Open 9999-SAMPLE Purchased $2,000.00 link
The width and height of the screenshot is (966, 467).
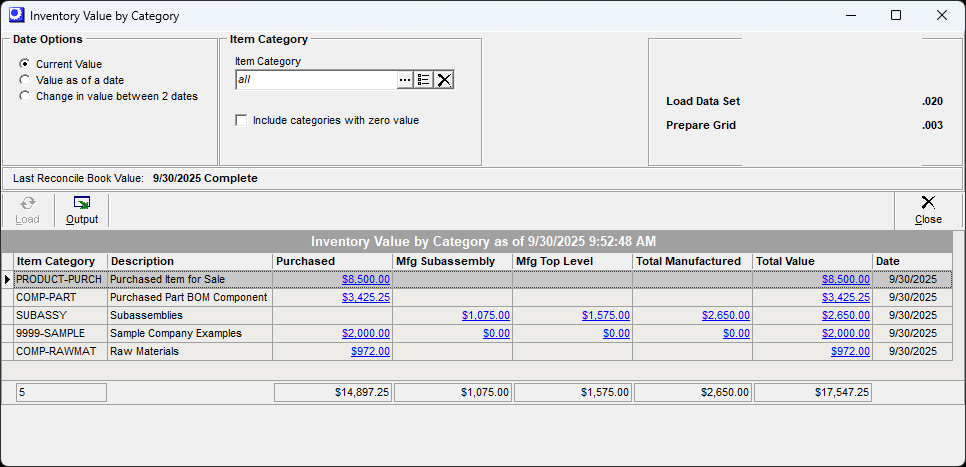coord(366,333)
